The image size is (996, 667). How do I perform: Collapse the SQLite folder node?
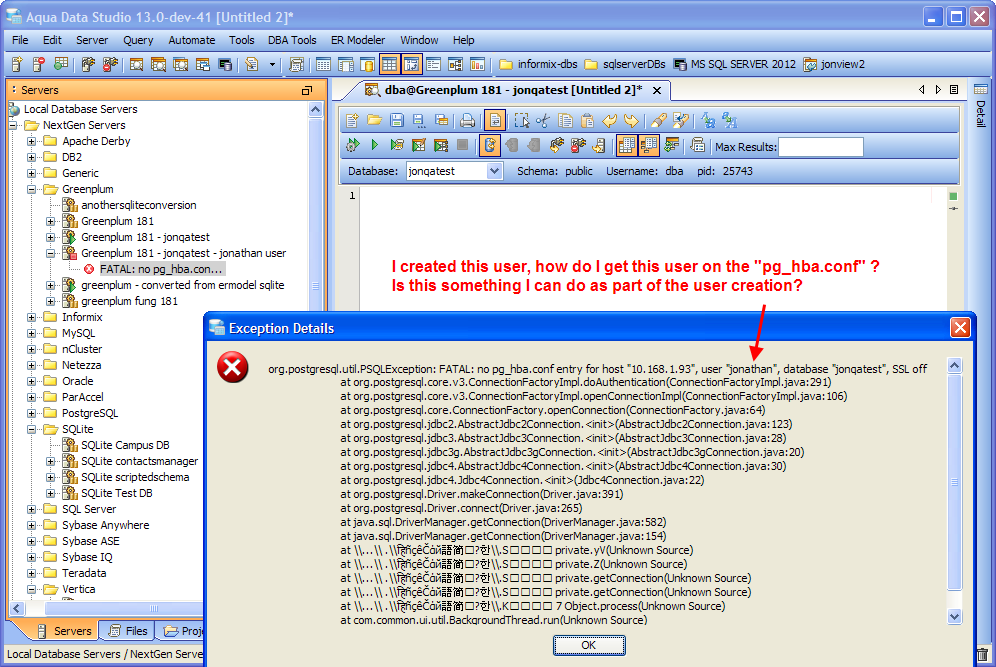point(31,429)
